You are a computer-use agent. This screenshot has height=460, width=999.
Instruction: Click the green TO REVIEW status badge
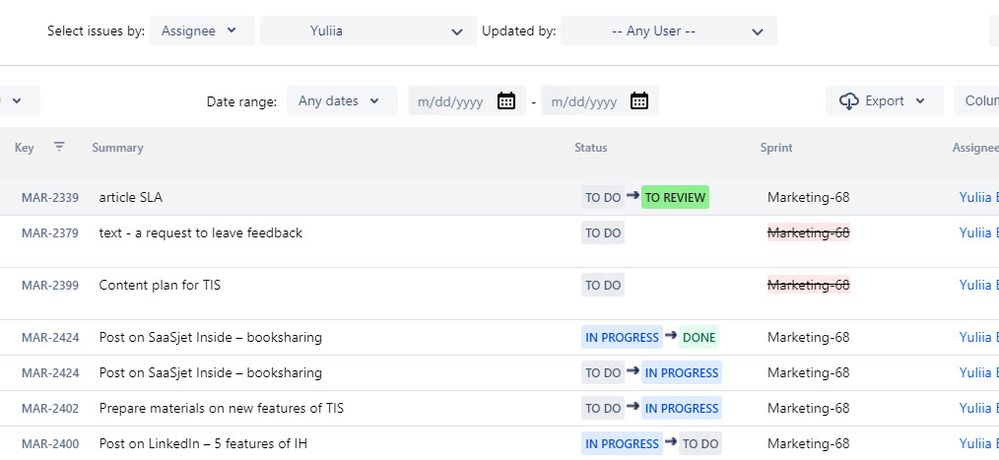coord(675,198)
